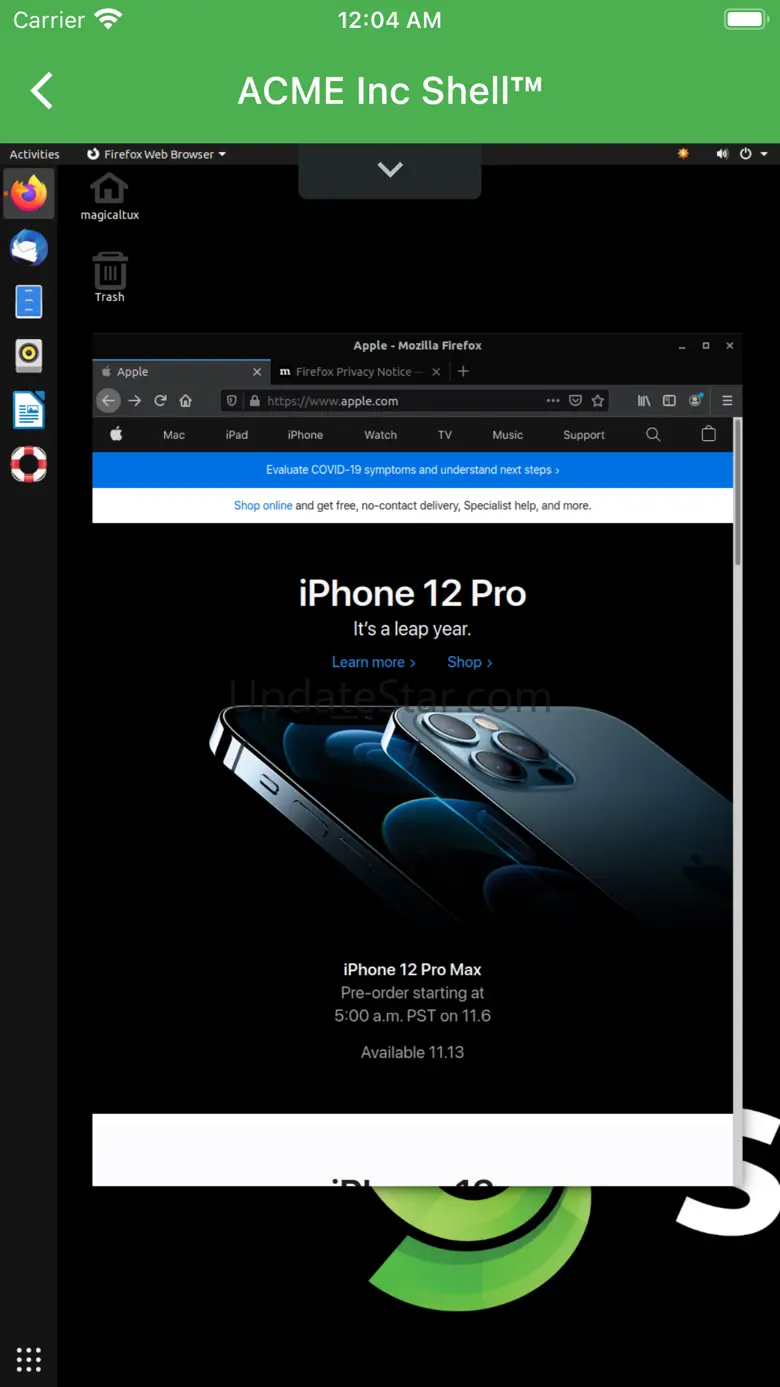Toggle Firefox sidebar
This screenshot has height=1387, width=780.
669,401
